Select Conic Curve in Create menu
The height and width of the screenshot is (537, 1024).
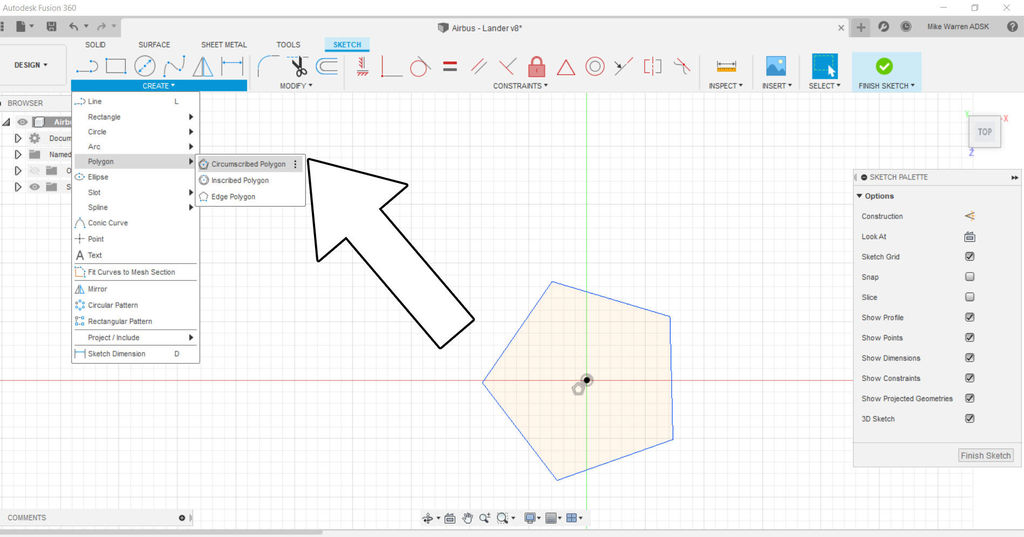[135, 223]
